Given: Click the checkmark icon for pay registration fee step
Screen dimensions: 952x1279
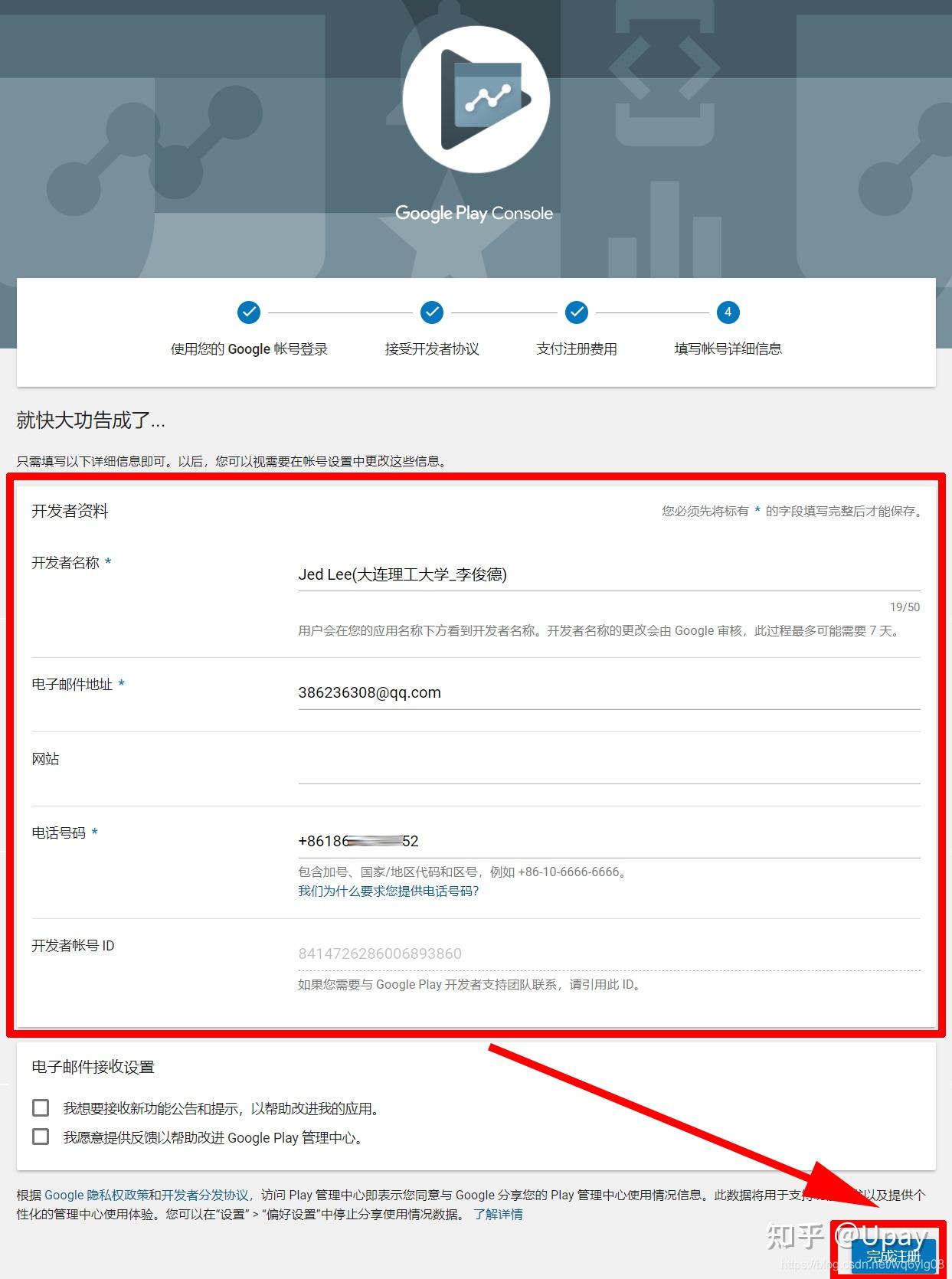Looking at the screenshot, I should [x=577, y=312].
